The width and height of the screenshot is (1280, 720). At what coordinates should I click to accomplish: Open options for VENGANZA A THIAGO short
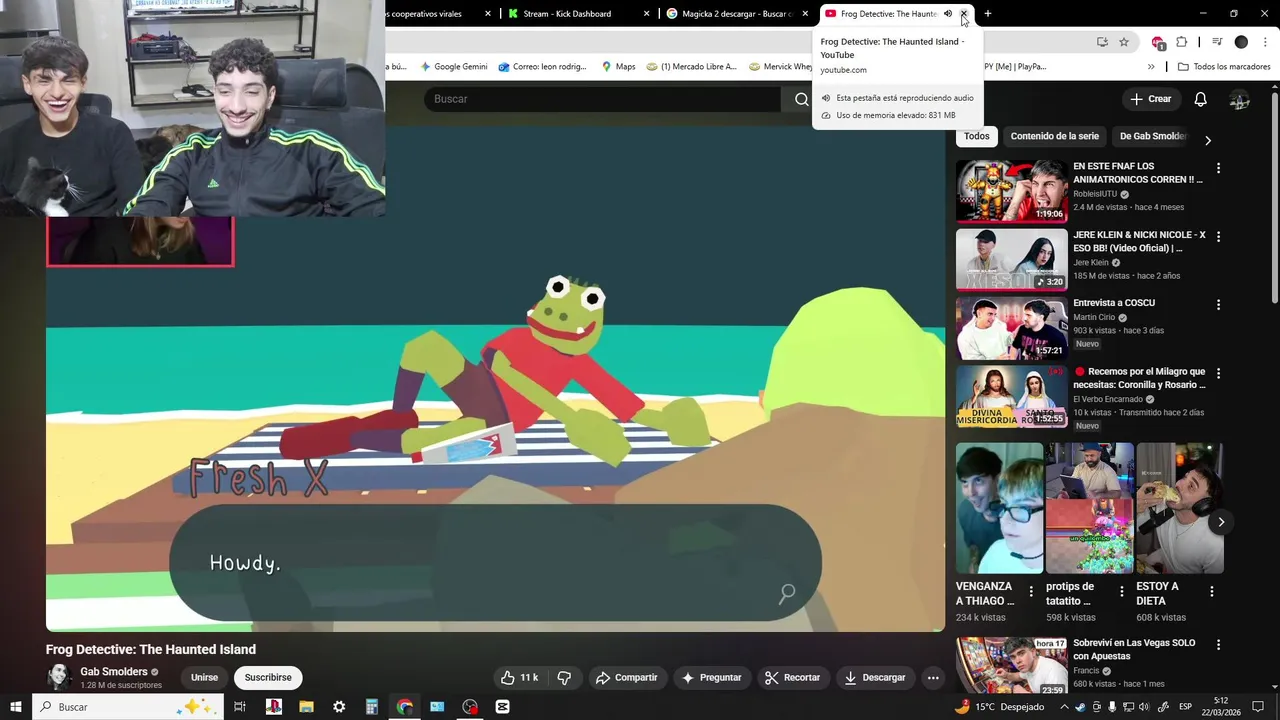point(1031,592)
